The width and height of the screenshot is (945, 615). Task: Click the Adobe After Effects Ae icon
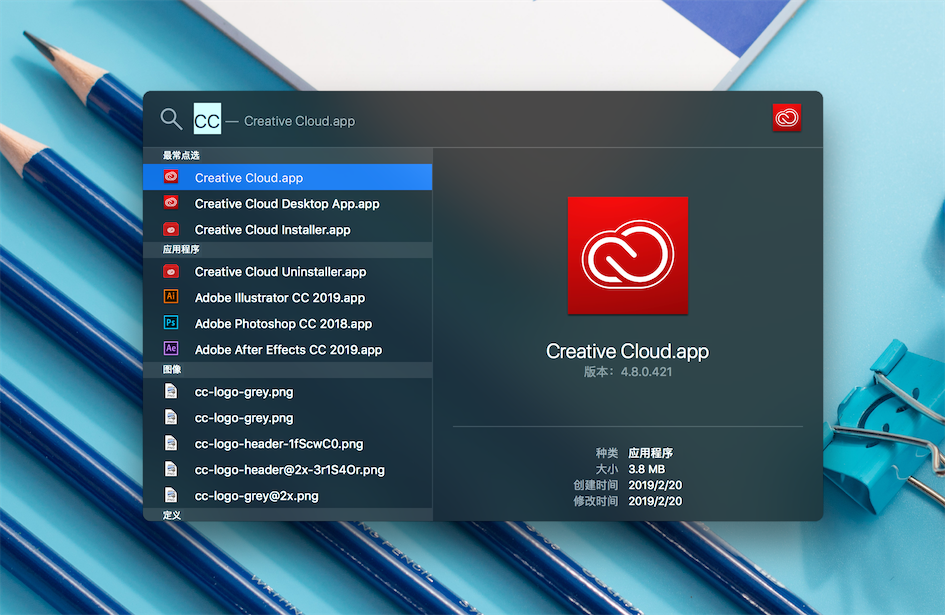click(x=171, y=348)
